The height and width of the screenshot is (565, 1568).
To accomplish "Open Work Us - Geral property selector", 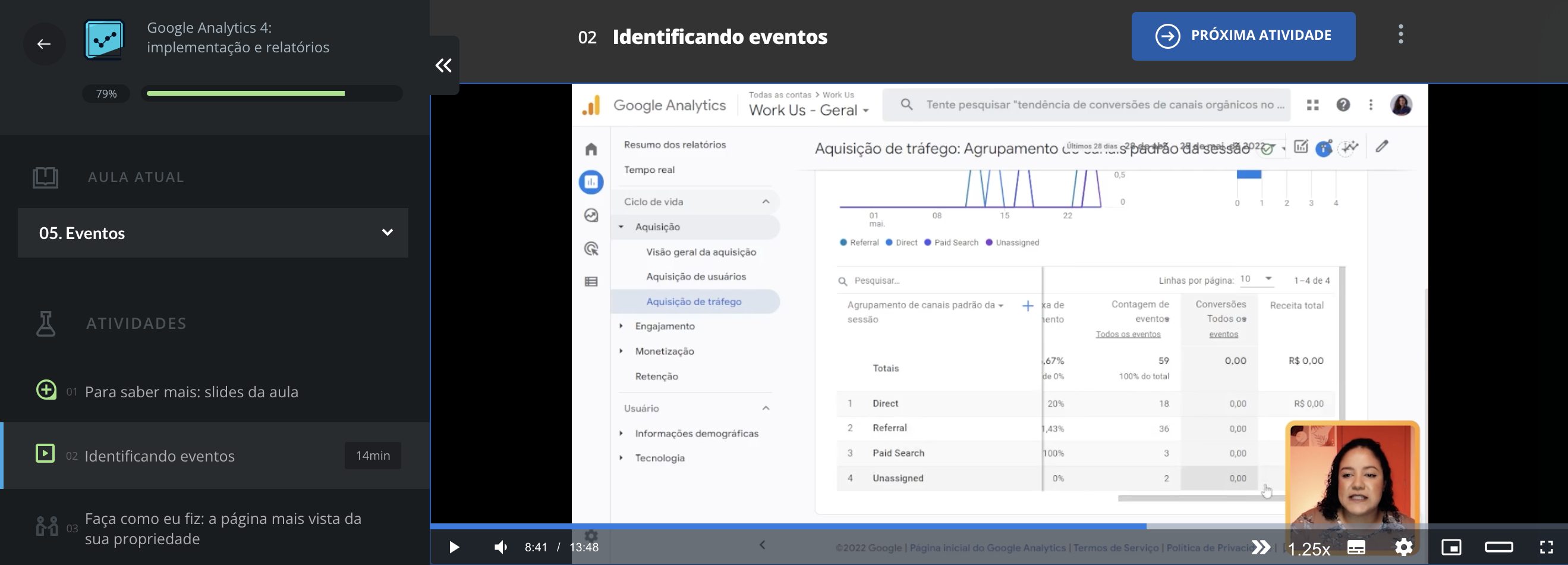I will click(x=808, y=110).
